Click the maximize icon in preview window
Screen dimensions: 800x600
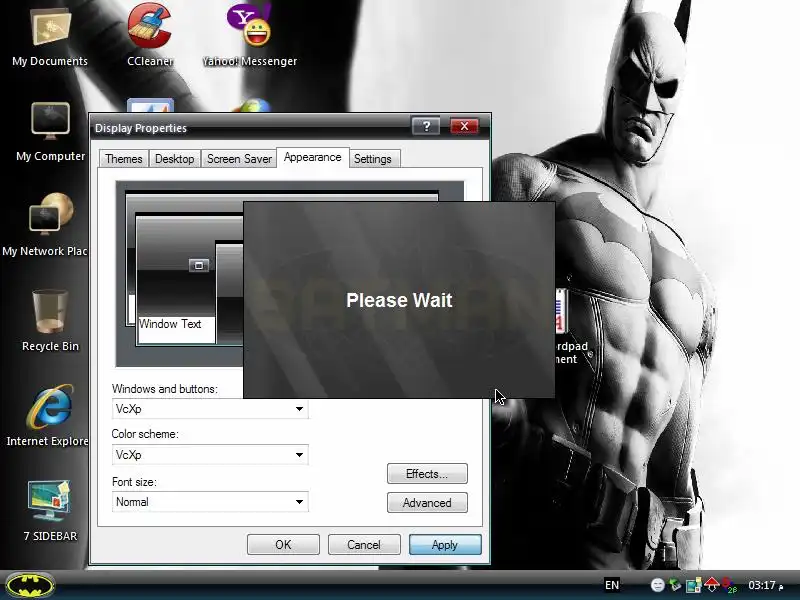click(199, 265)
